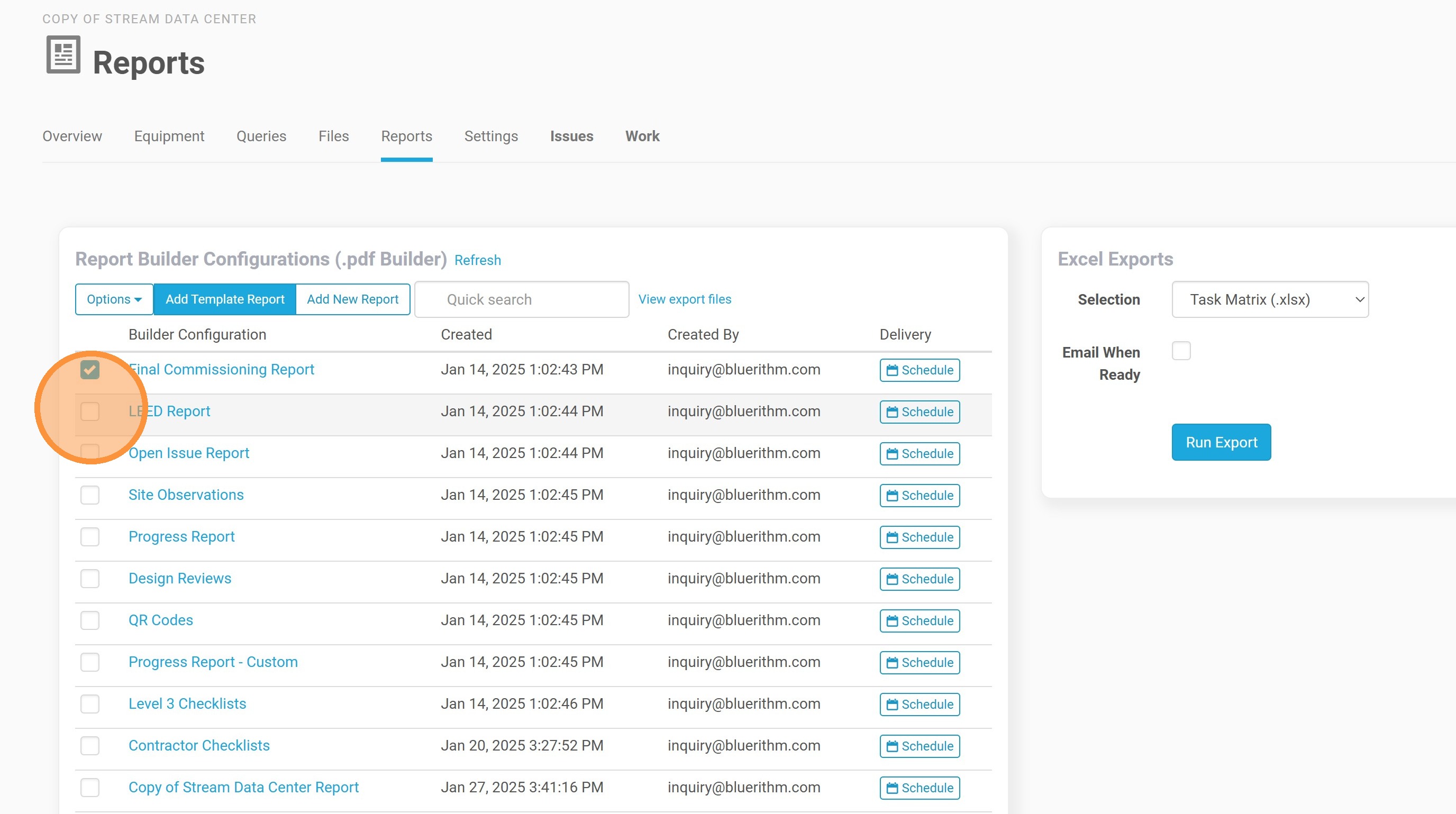Click the calendar icon on Site Observations' Schedule button

[893, 496]
